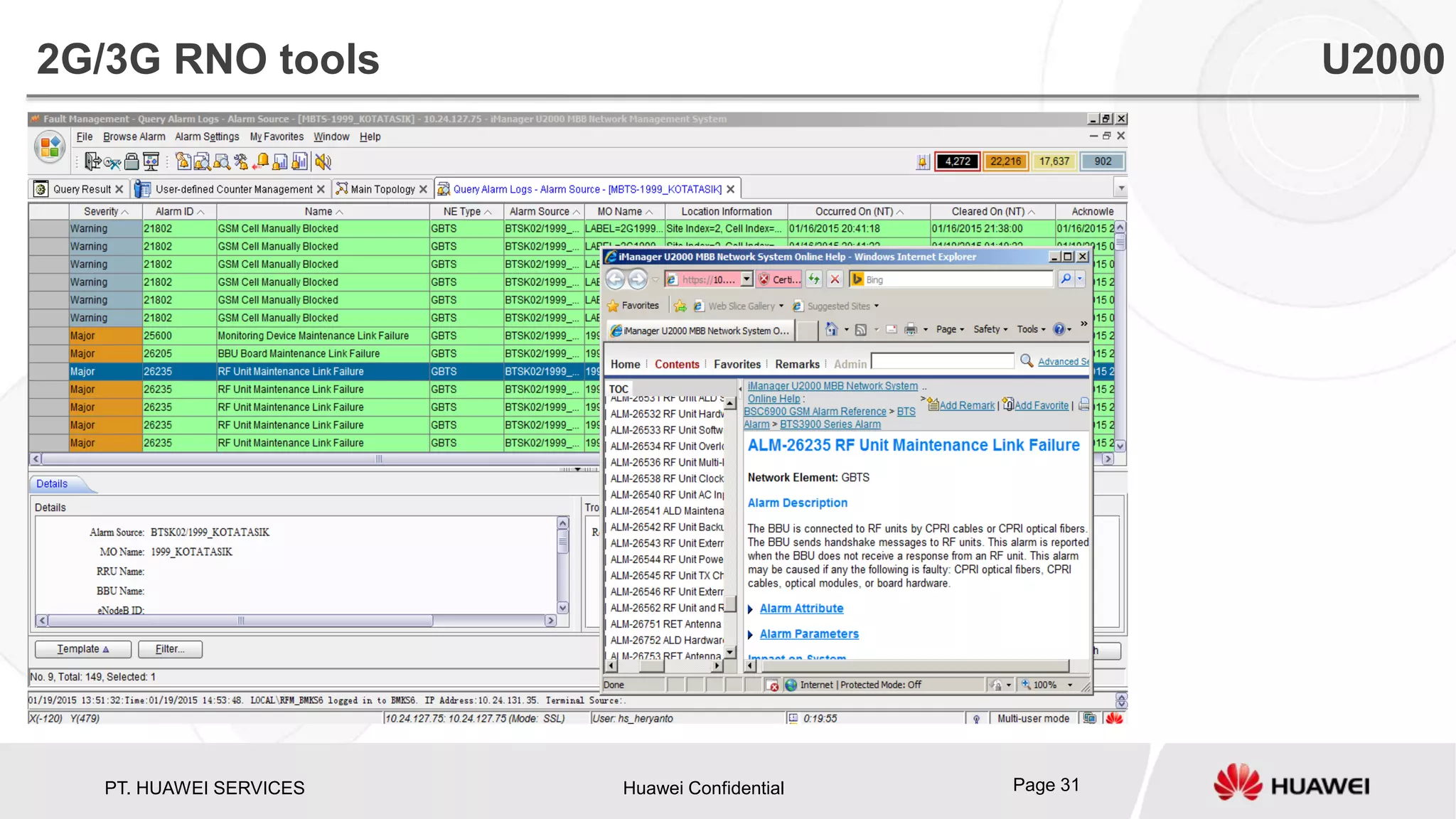Switch to the Main Topology tab
Screen dimensions: 1456x819
pos(382,189)
